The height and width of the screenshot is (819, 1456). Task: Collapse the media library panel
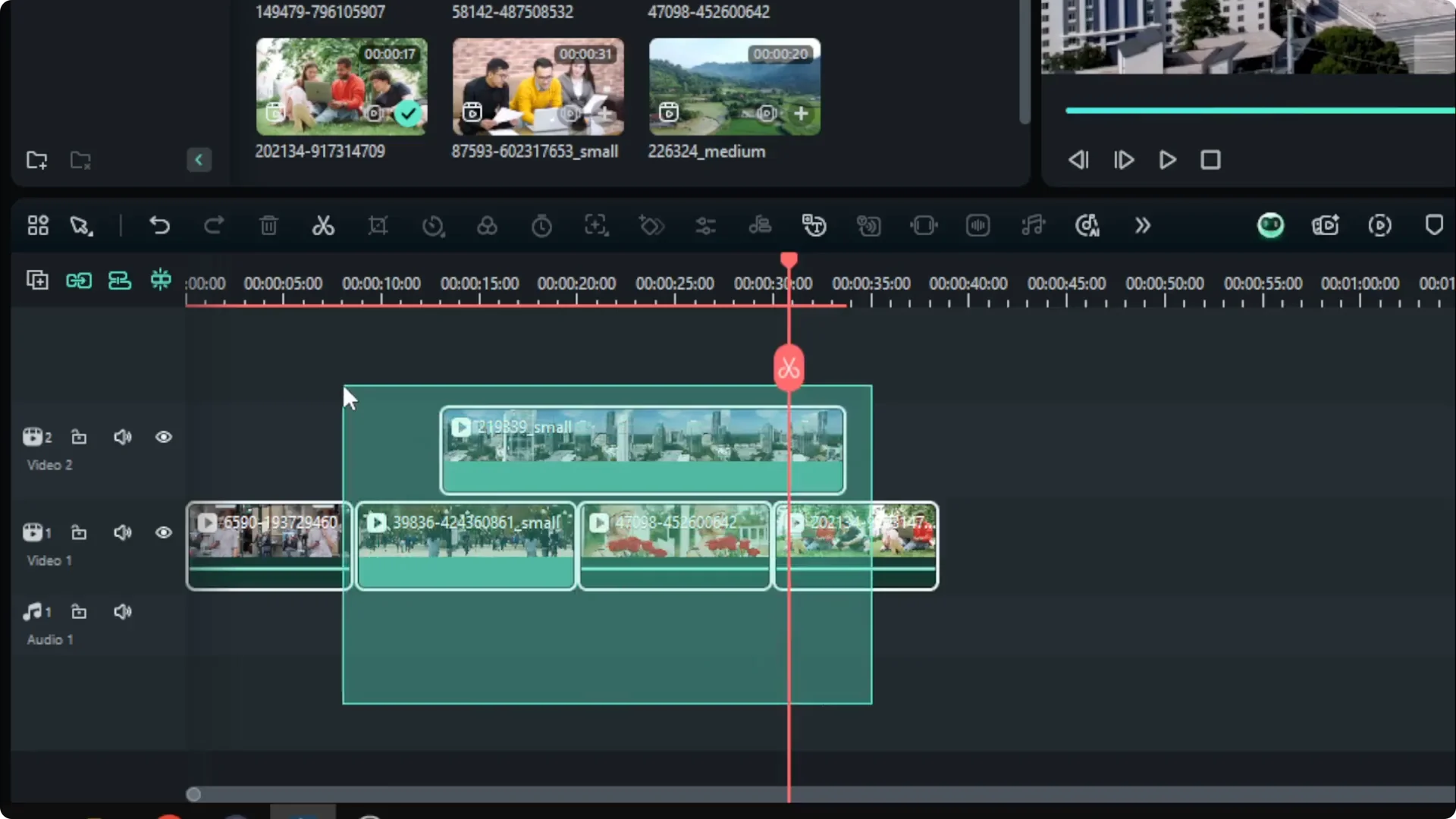199,159
